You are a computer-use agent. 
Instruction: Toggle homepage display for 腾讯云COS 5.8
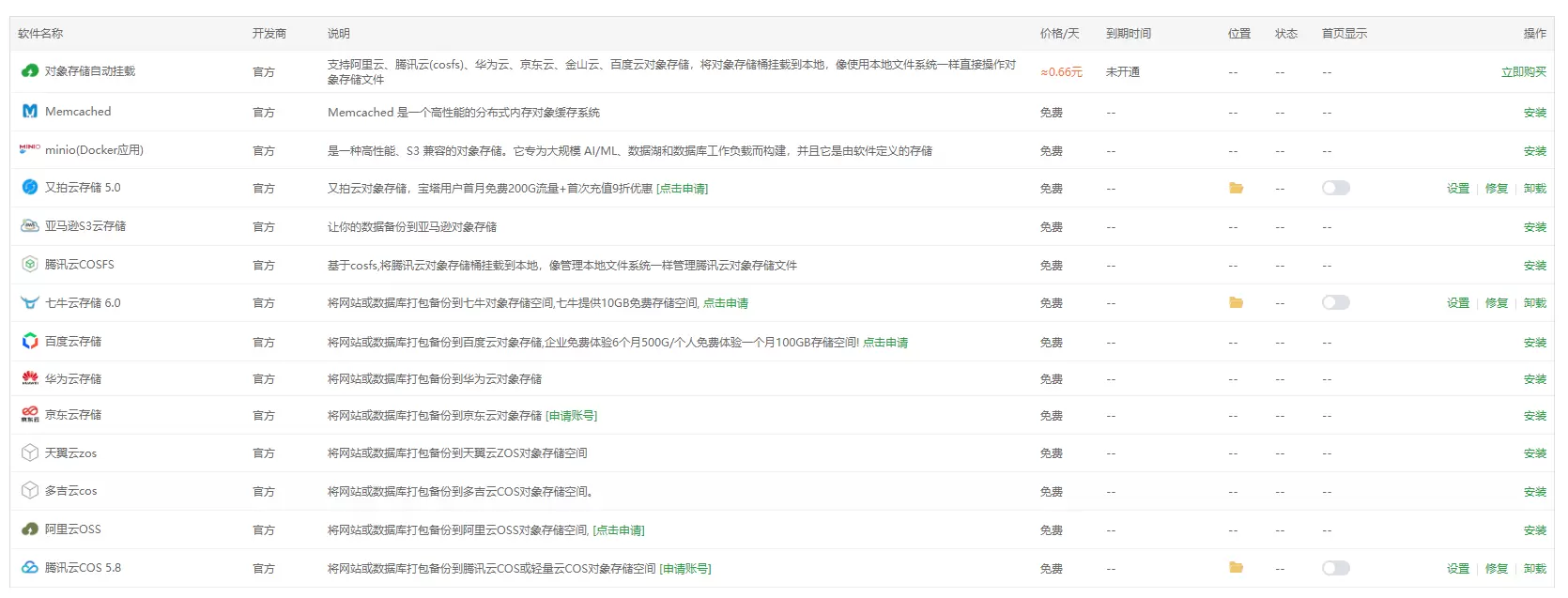[x=1335, y=568]
